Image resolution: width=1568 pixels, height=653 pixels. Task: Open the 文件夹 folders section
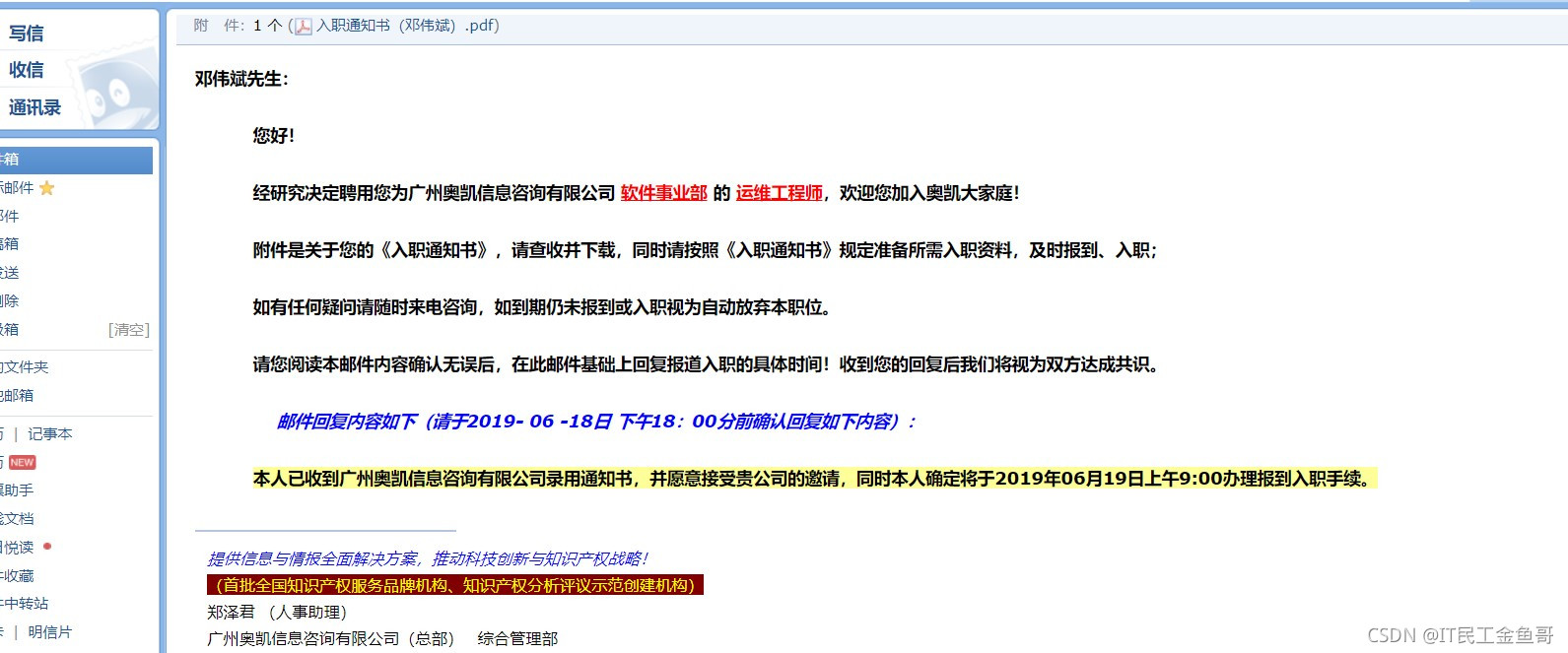[25, 367]
